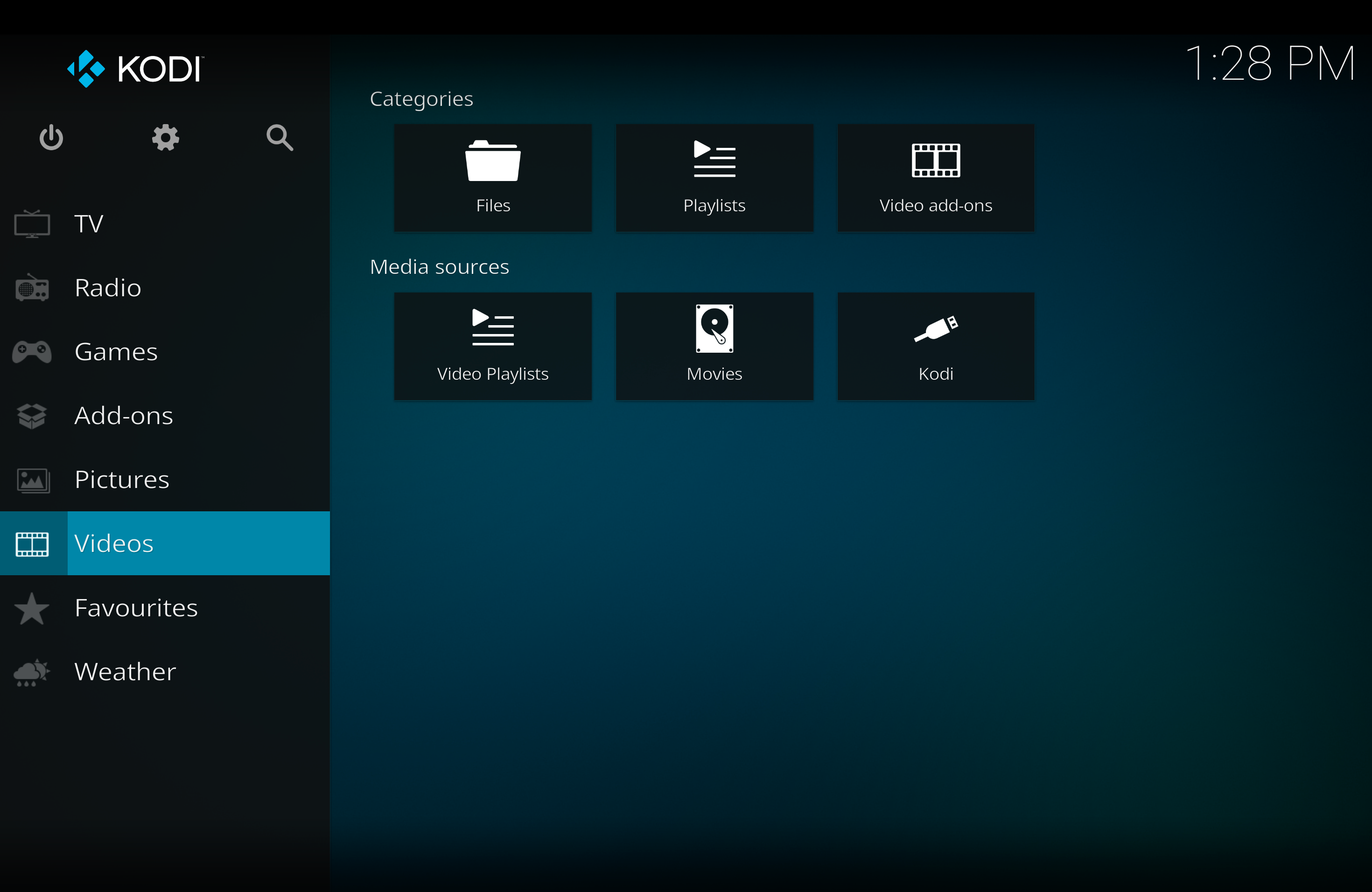Click the Video add-ons tile label

pos(936,206)
